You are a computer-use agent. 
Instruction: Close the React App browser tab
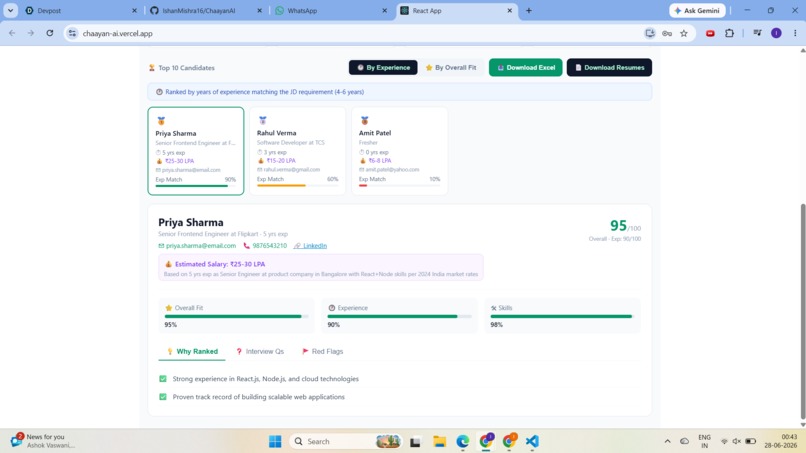click(x=509, y=10)
